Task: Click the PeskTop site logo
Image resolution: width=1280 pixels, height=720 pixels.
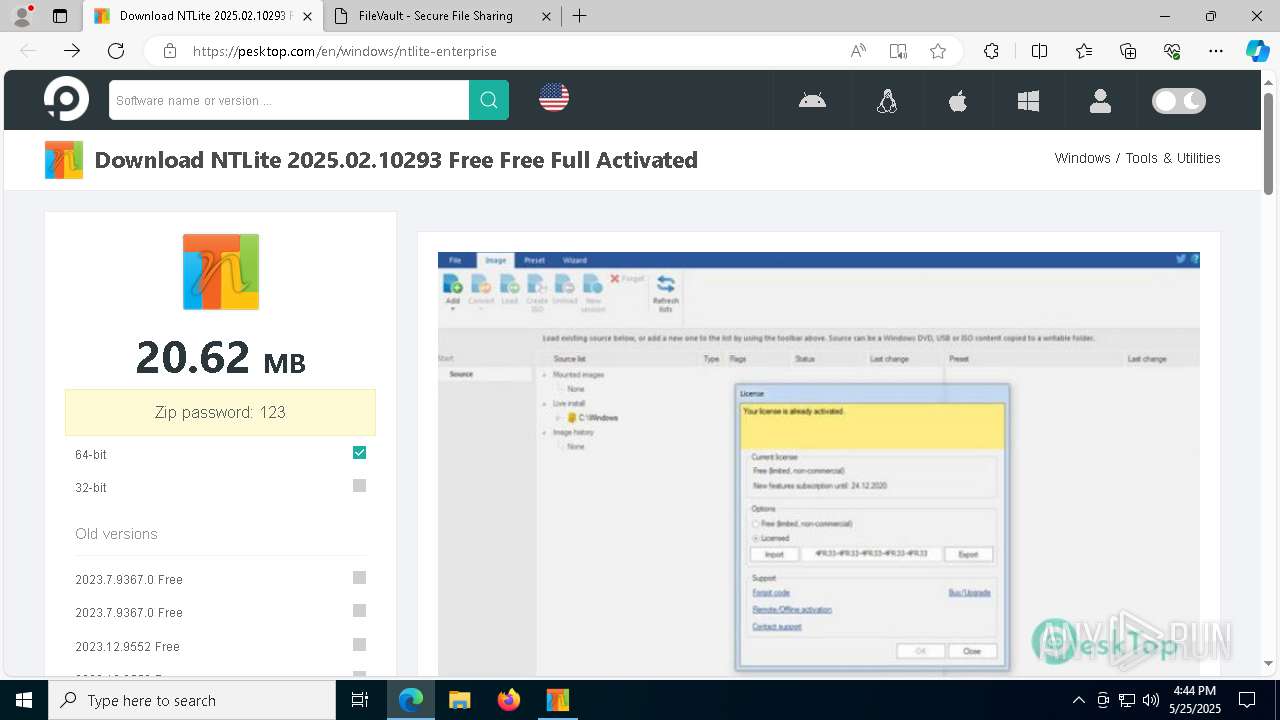Action: (x=66, y=99)
